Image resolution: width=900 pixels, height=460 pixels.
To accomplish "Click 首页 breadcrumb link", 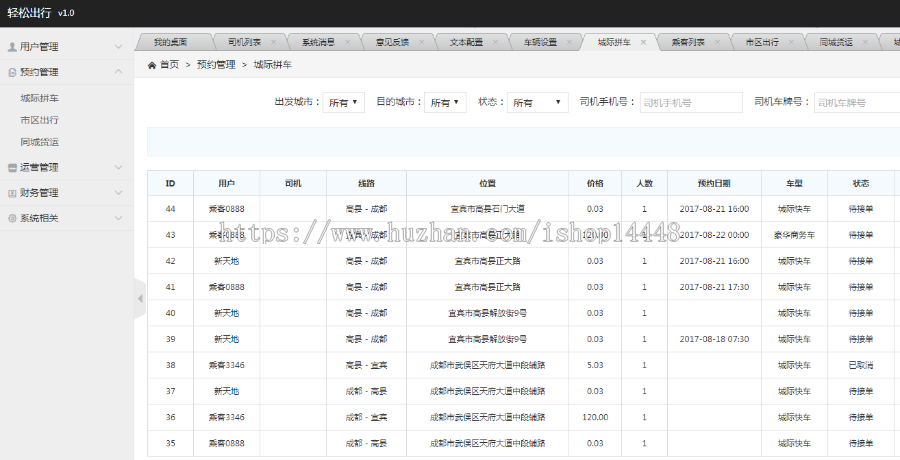I will click(x=169, y=65).
